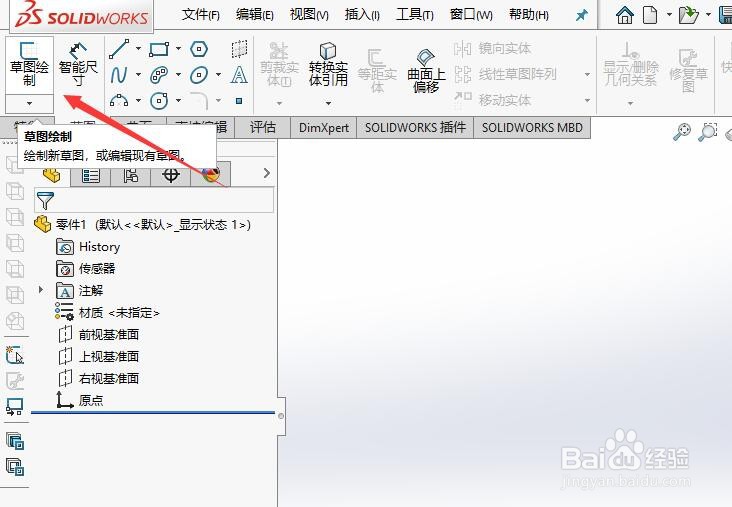732x507 pixels.
Task: Click the zoom to fit icon
Action: tap(682, 132)
